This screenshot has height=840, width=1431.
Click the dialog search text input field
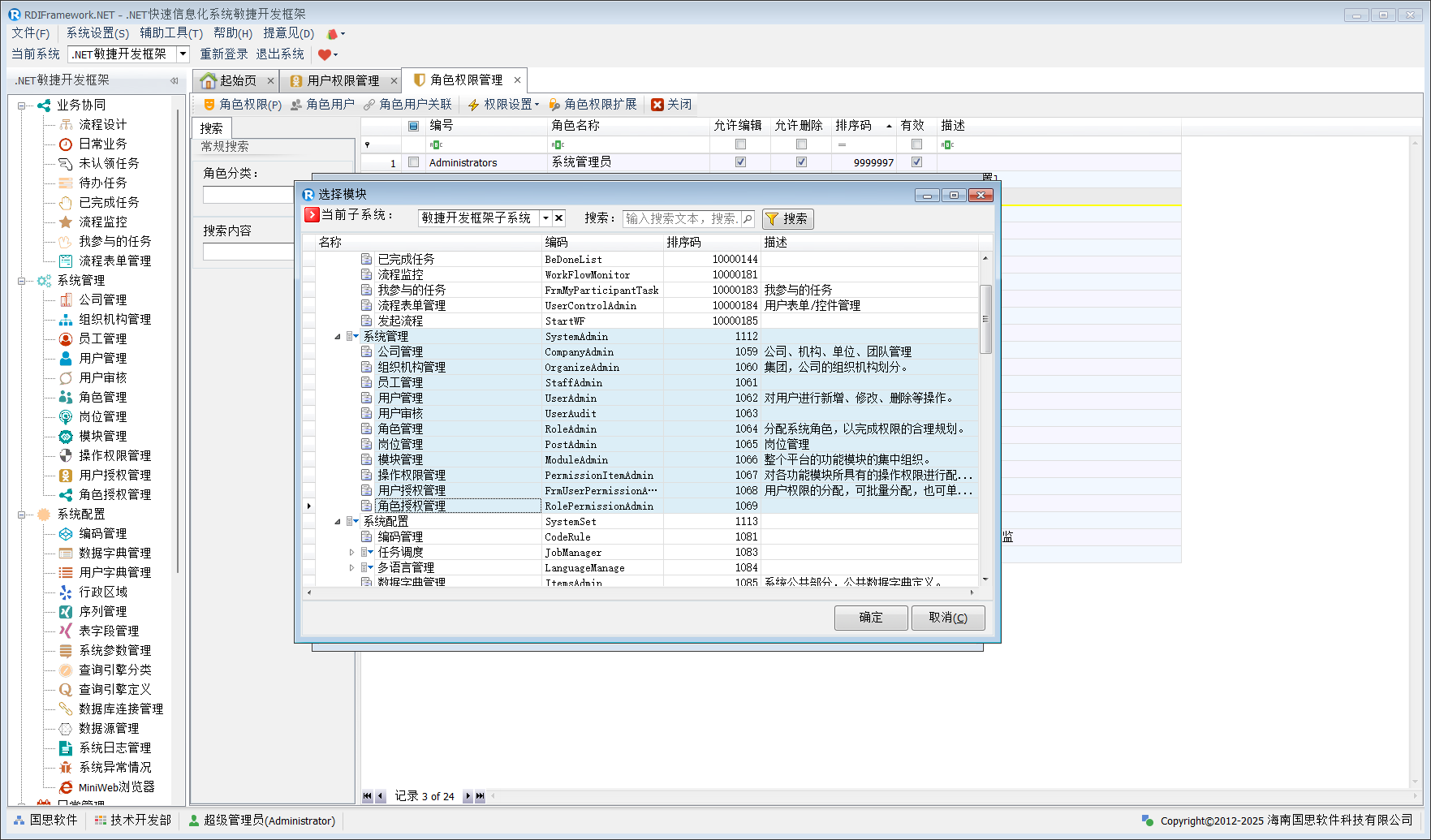pos(682,218)
